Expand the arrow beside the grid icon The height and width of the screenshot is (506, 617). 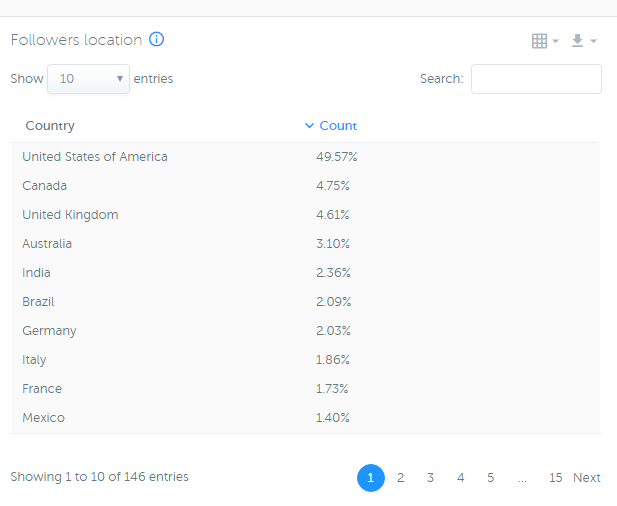tap(556, 41)
